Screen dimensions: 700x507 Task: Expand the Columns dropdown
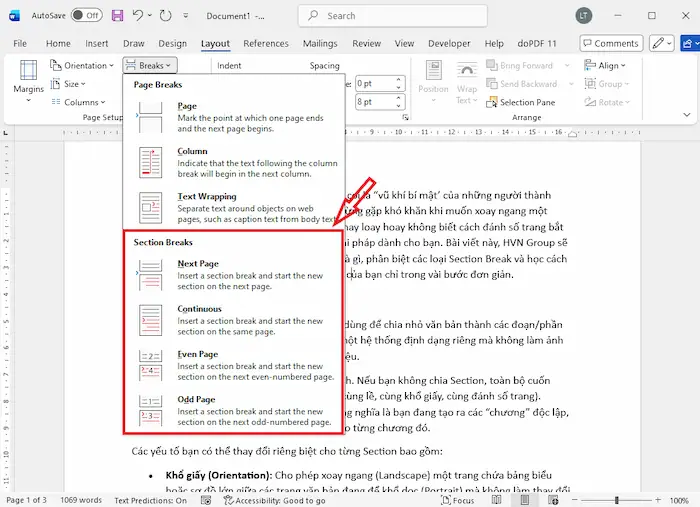78,102
